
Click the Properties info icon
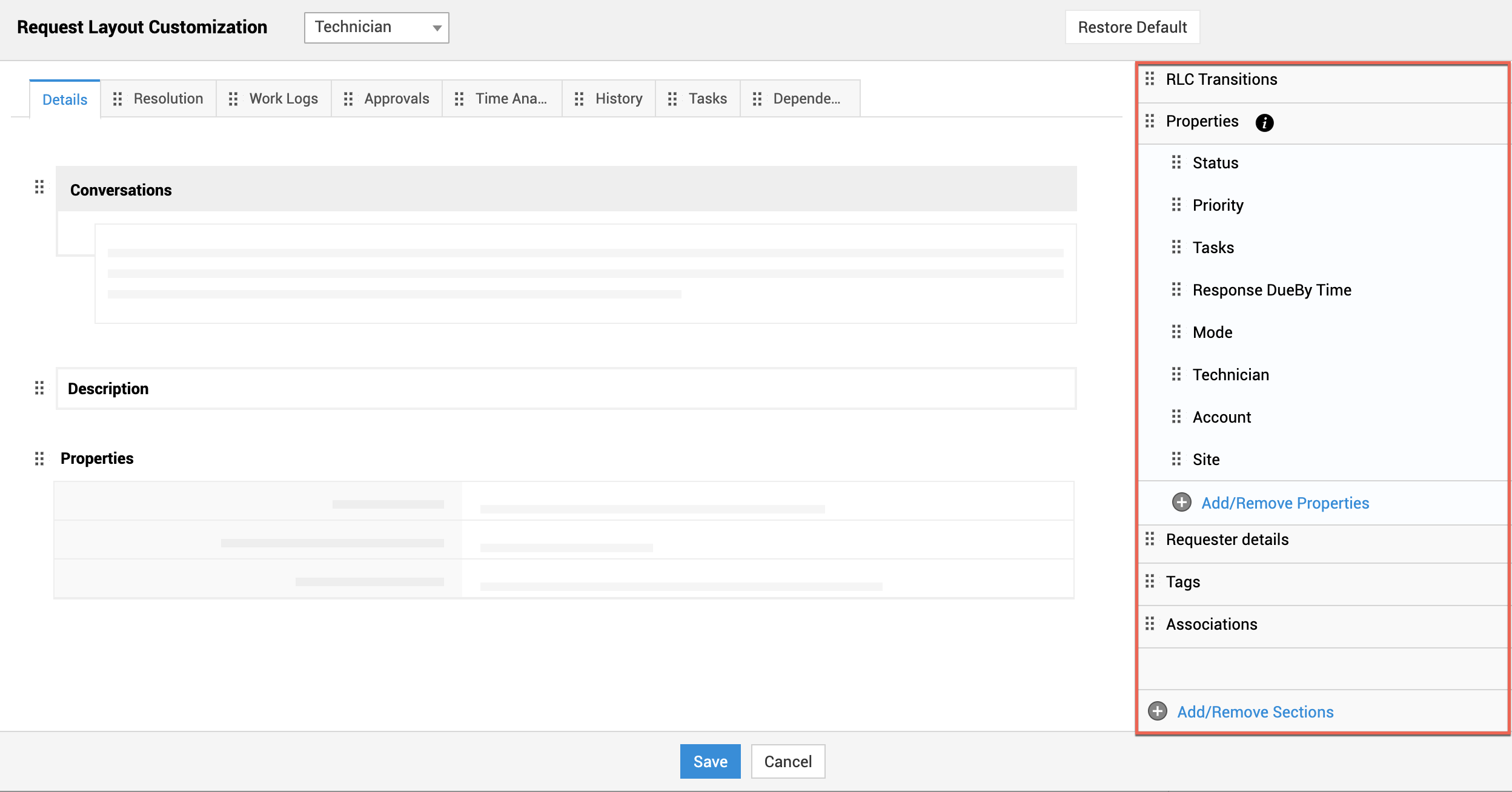1264,122
